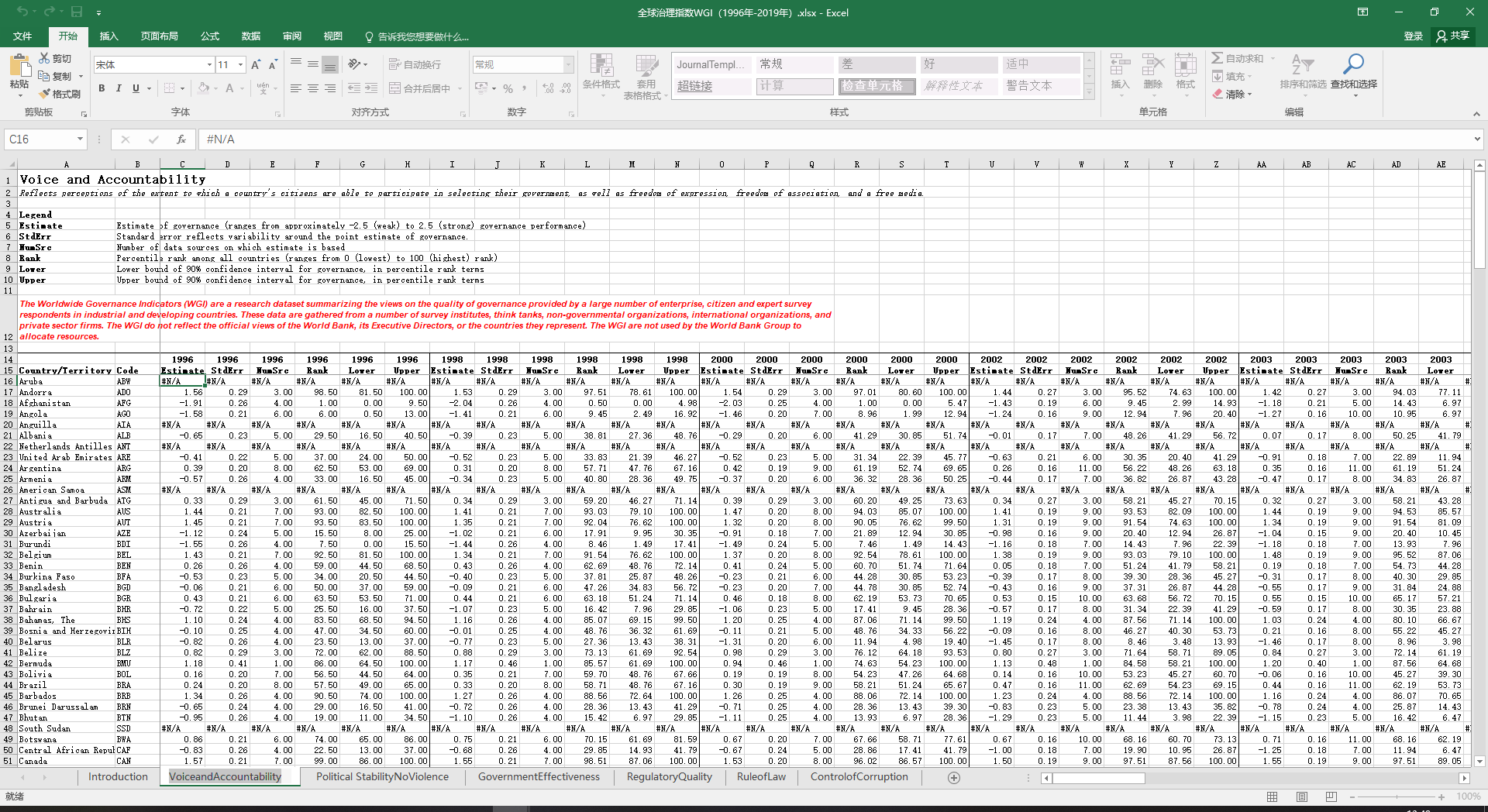
Task: Click the 共享 (Share) button
Action: tap(1452, 36)
